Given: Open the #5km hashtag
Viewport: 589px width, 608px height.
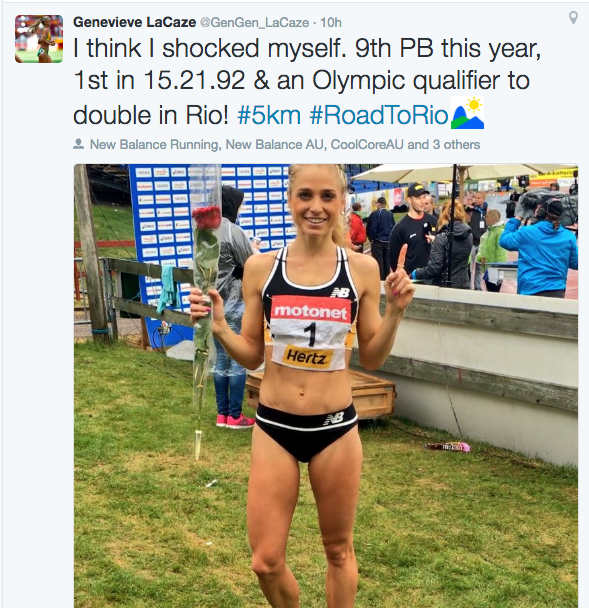Looking at the screenshot, I should pyautogui.click(x=269, y=115).
